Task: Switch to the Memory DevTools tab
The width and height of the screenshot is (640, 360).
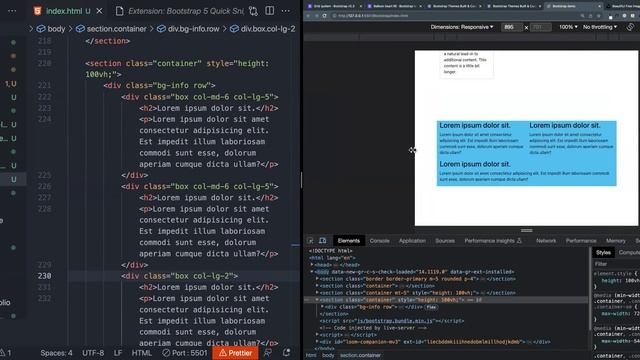Action: [616, 241]
